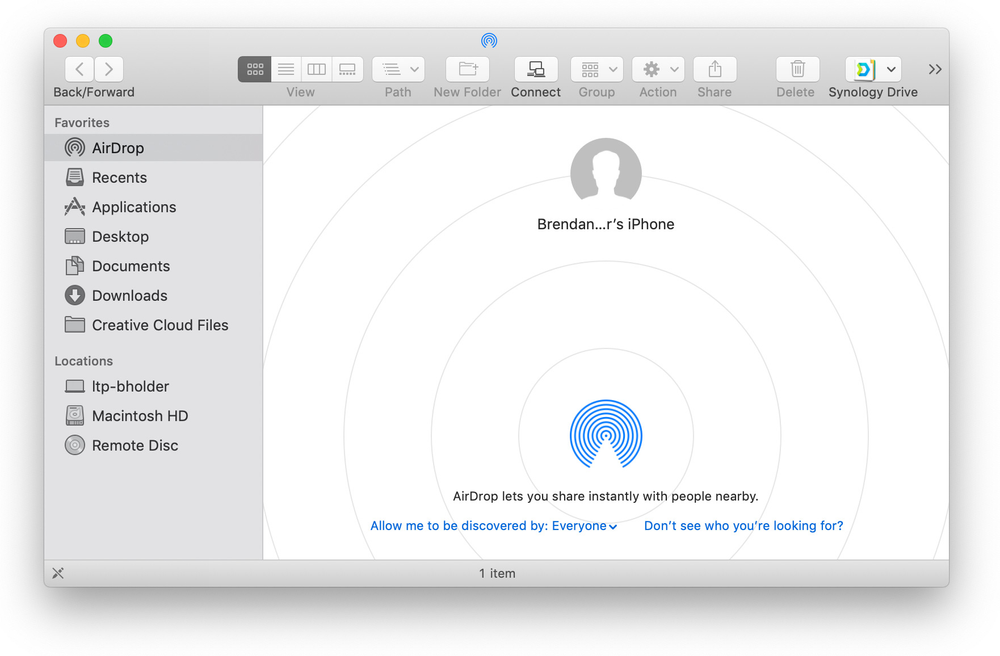Open the Action gear menu
Screen dimensions: 1000x656
(x=658, y=69)
